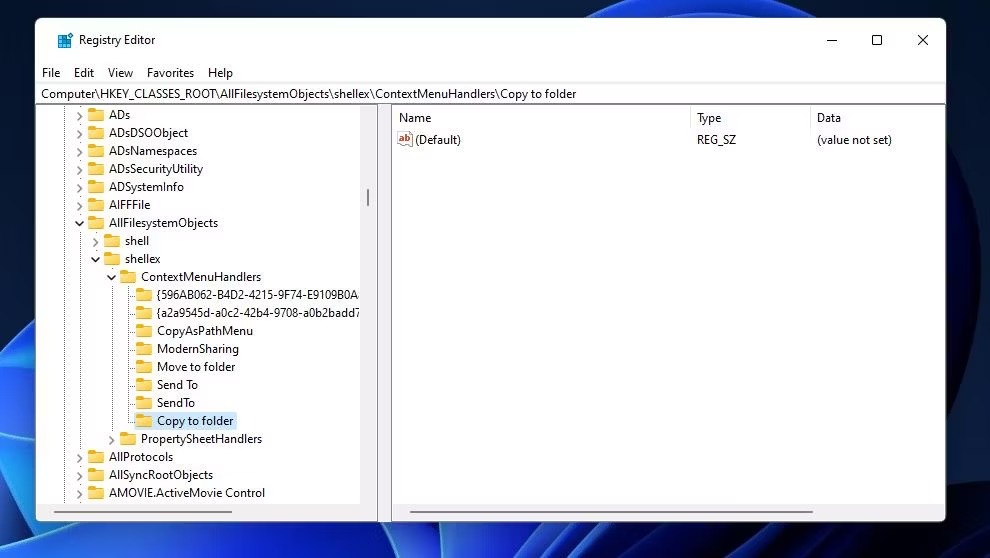Collapse the AllFilesystemObjects key
990x558 pixels.
click(79, 223)
